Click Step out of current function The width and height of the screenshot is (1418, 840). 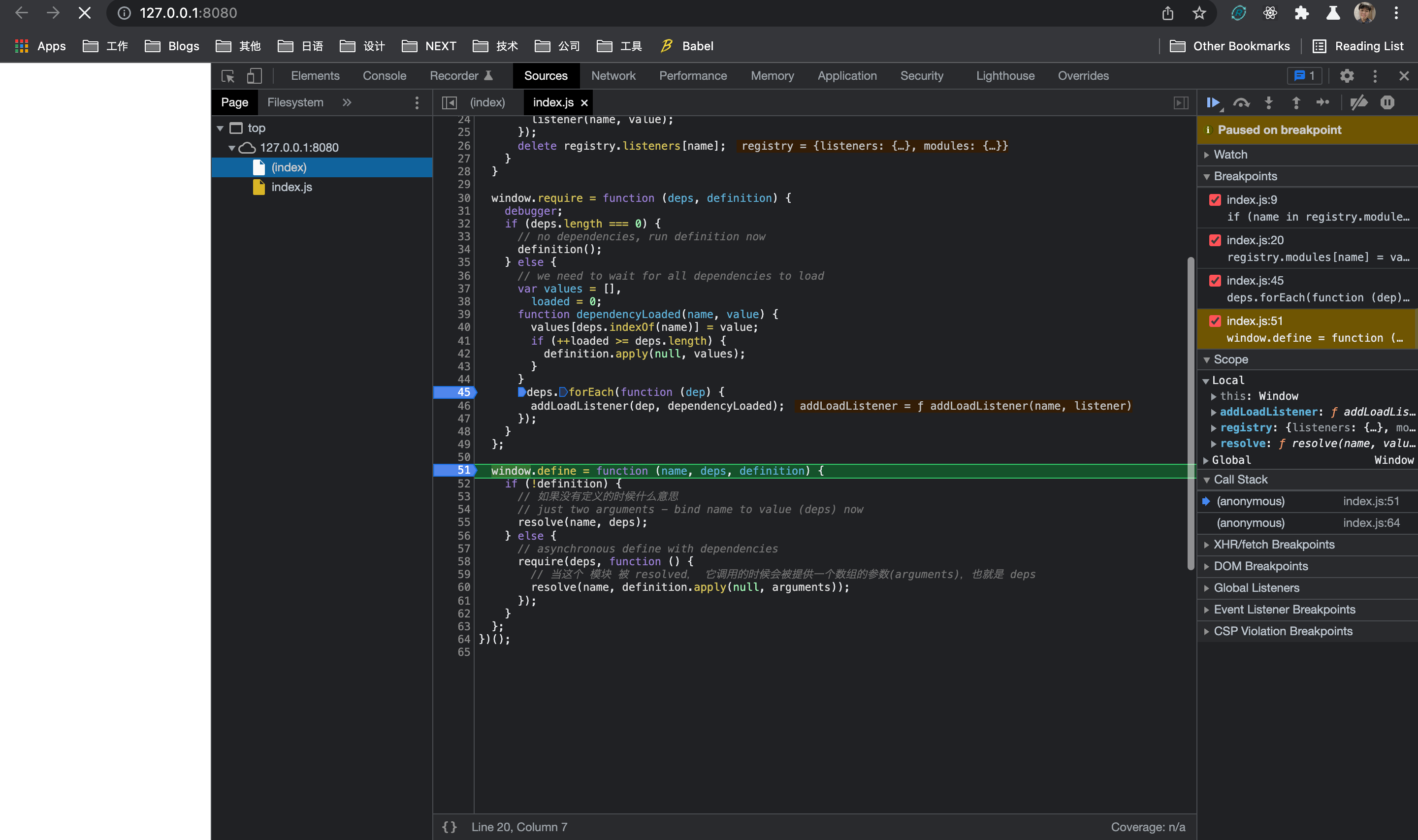[x=1296, y=102]
